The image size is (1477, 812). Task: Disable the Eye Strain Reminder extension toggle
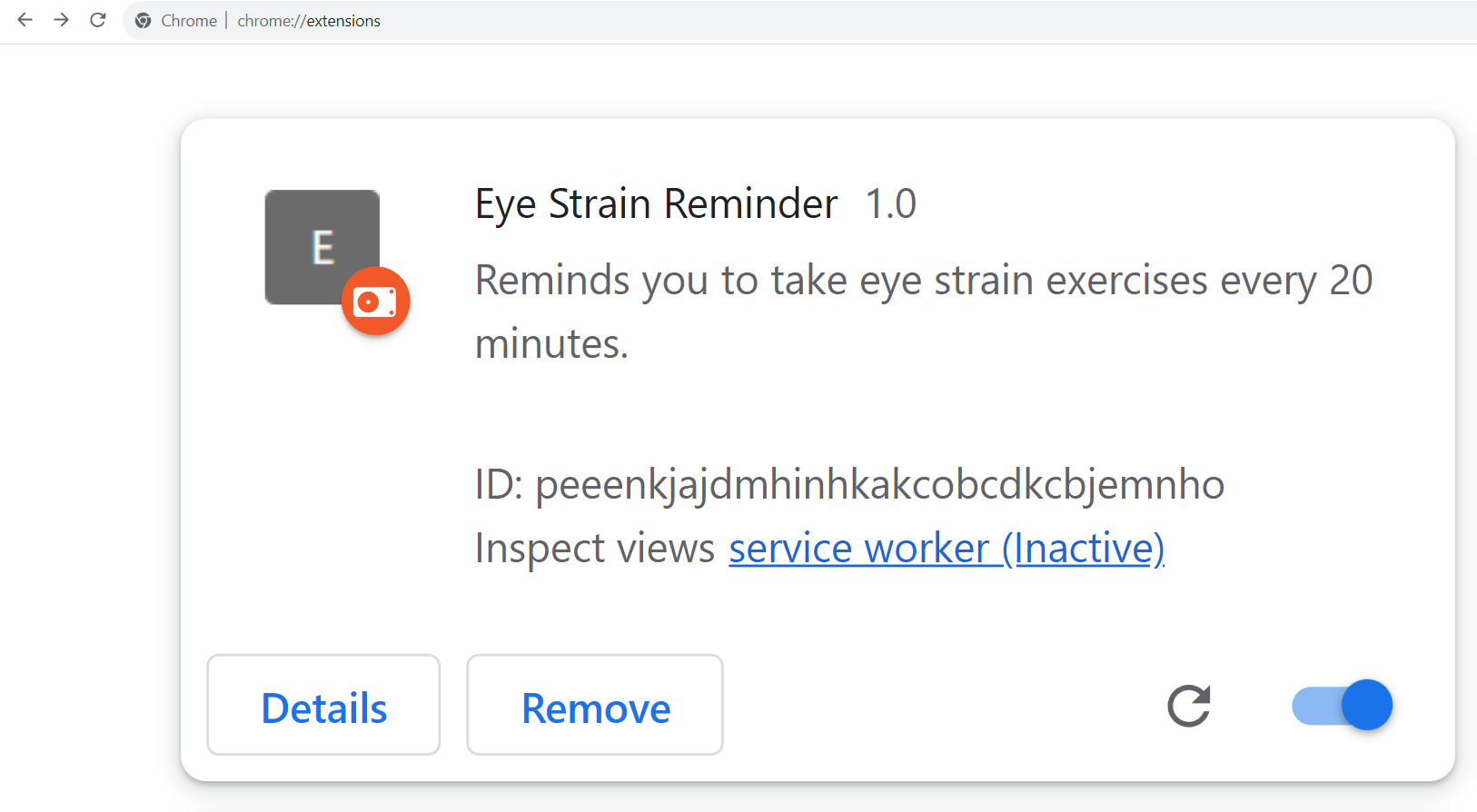[1342, 705]
